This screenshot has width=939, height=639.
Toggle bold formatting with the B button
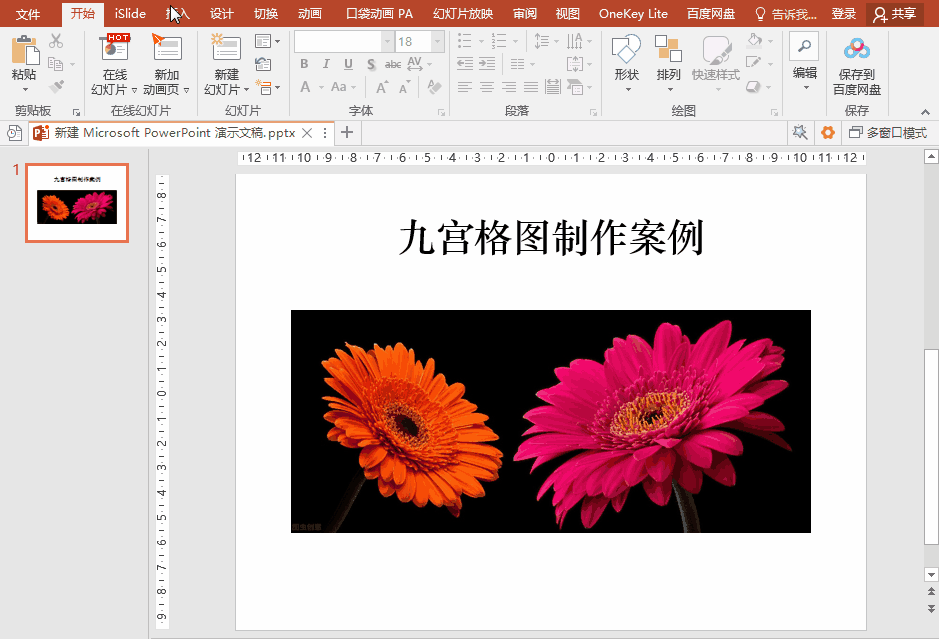[x=303, y=63]
